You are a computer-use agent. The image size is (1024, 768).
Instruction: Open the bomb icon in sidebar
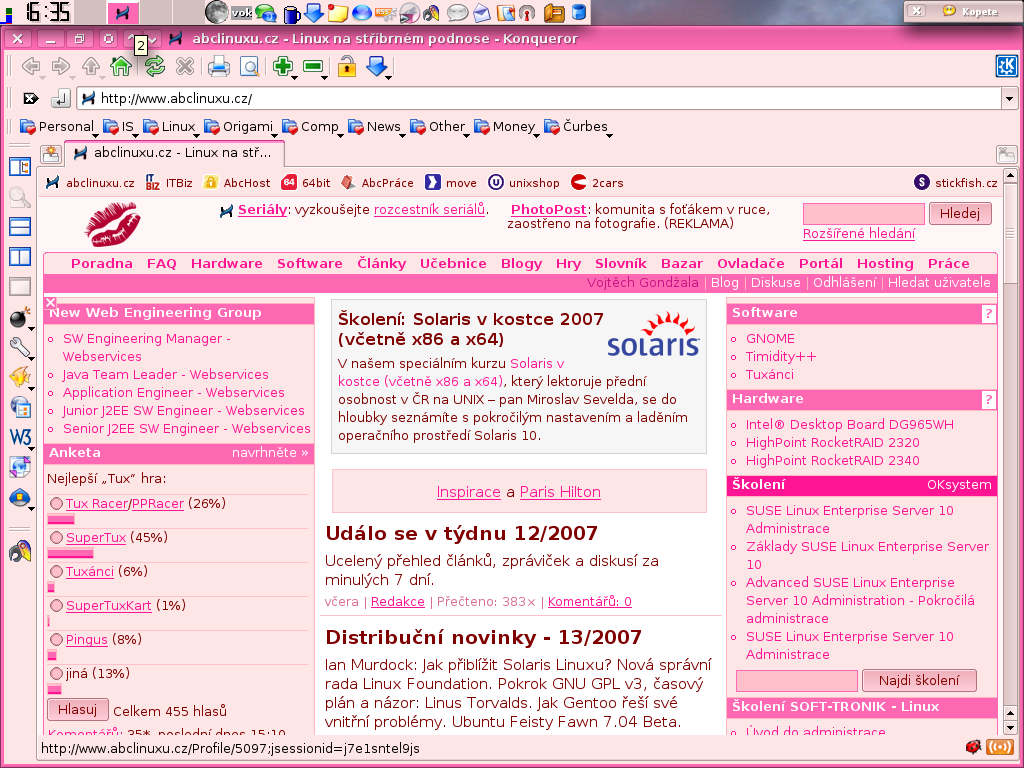(x=20, y=317)
